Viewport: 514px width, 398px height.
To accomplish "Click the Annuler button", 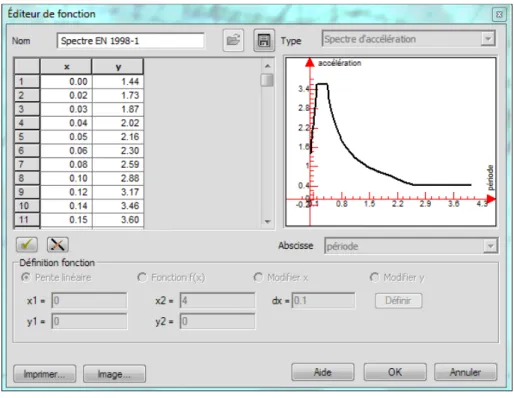I will (x=465, y=372).
